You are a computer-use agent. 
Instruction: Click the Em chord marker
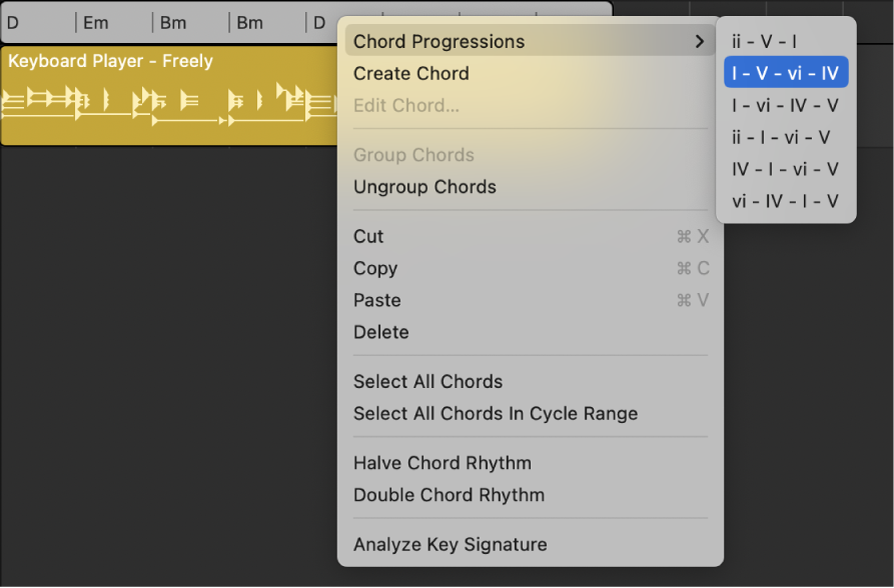point(95,21)
